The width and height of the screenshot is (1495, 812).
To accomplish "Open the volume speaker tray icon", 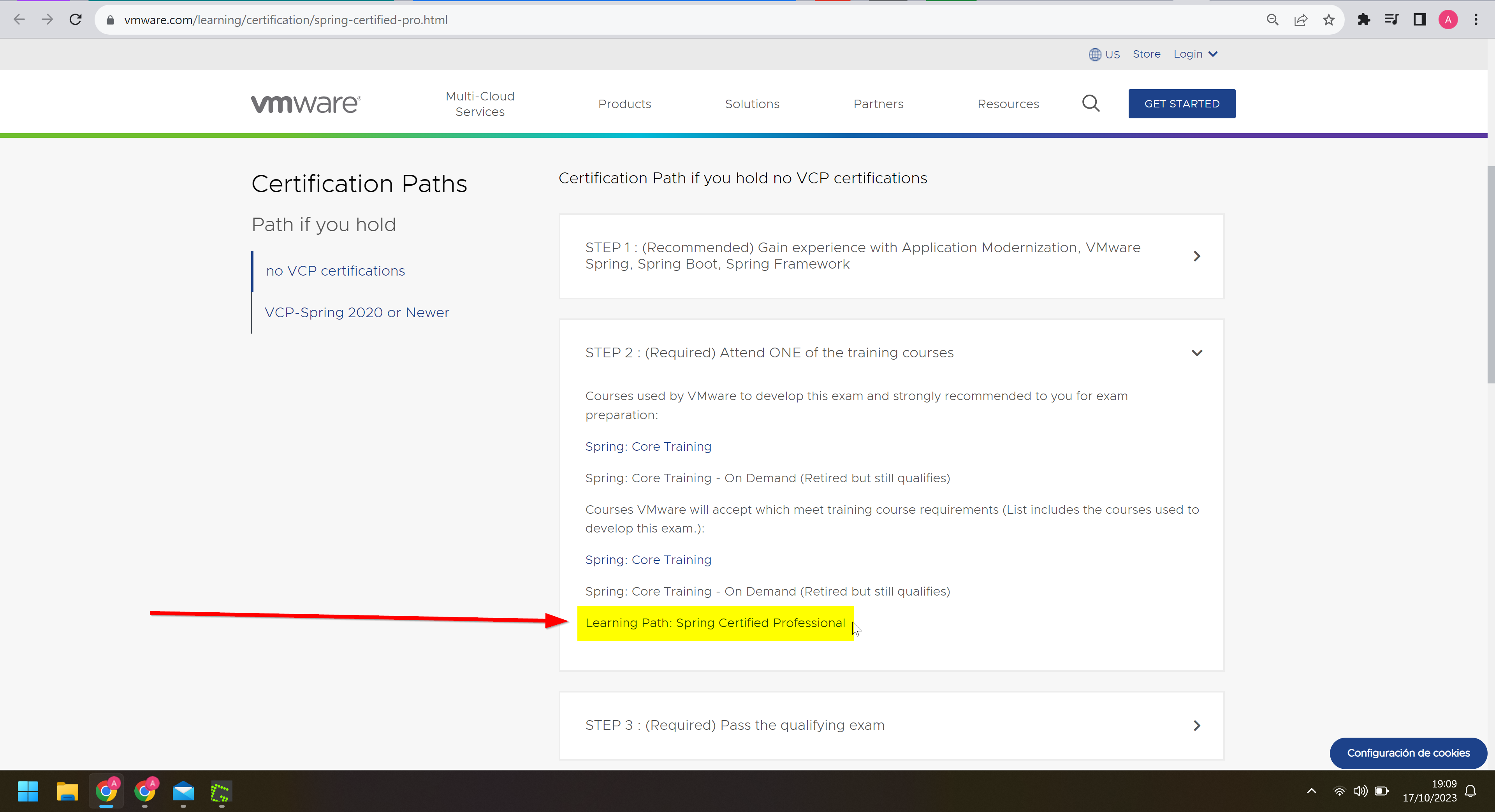I will tap(1360, 791).
